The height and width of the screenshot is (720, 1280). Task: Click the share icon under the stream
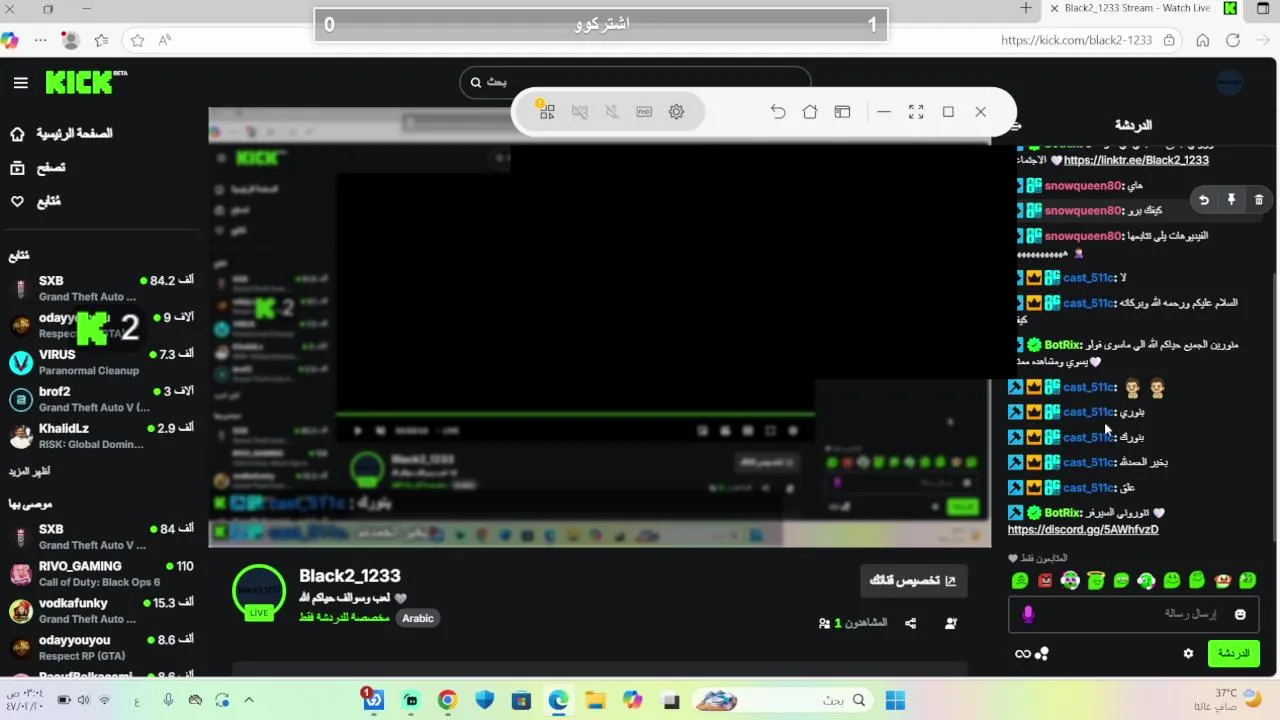[x=910, y=623]
